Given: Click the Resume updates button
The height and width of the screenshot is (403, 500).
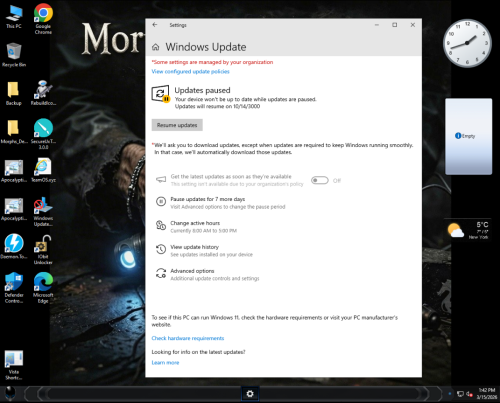Looking at the screenshot, I should 177,125.
